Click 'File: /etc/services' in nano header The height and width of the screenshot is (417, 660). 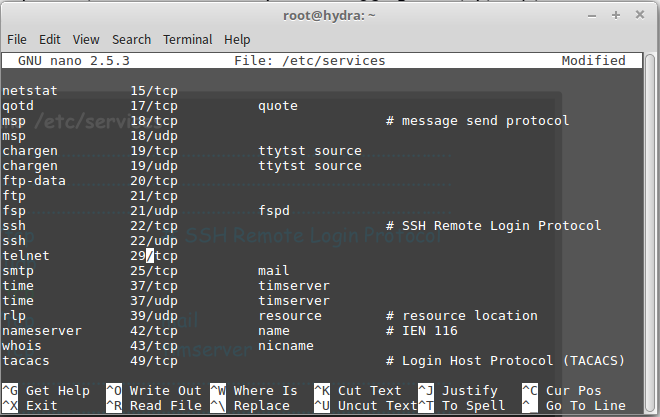(x=310, y=61)
